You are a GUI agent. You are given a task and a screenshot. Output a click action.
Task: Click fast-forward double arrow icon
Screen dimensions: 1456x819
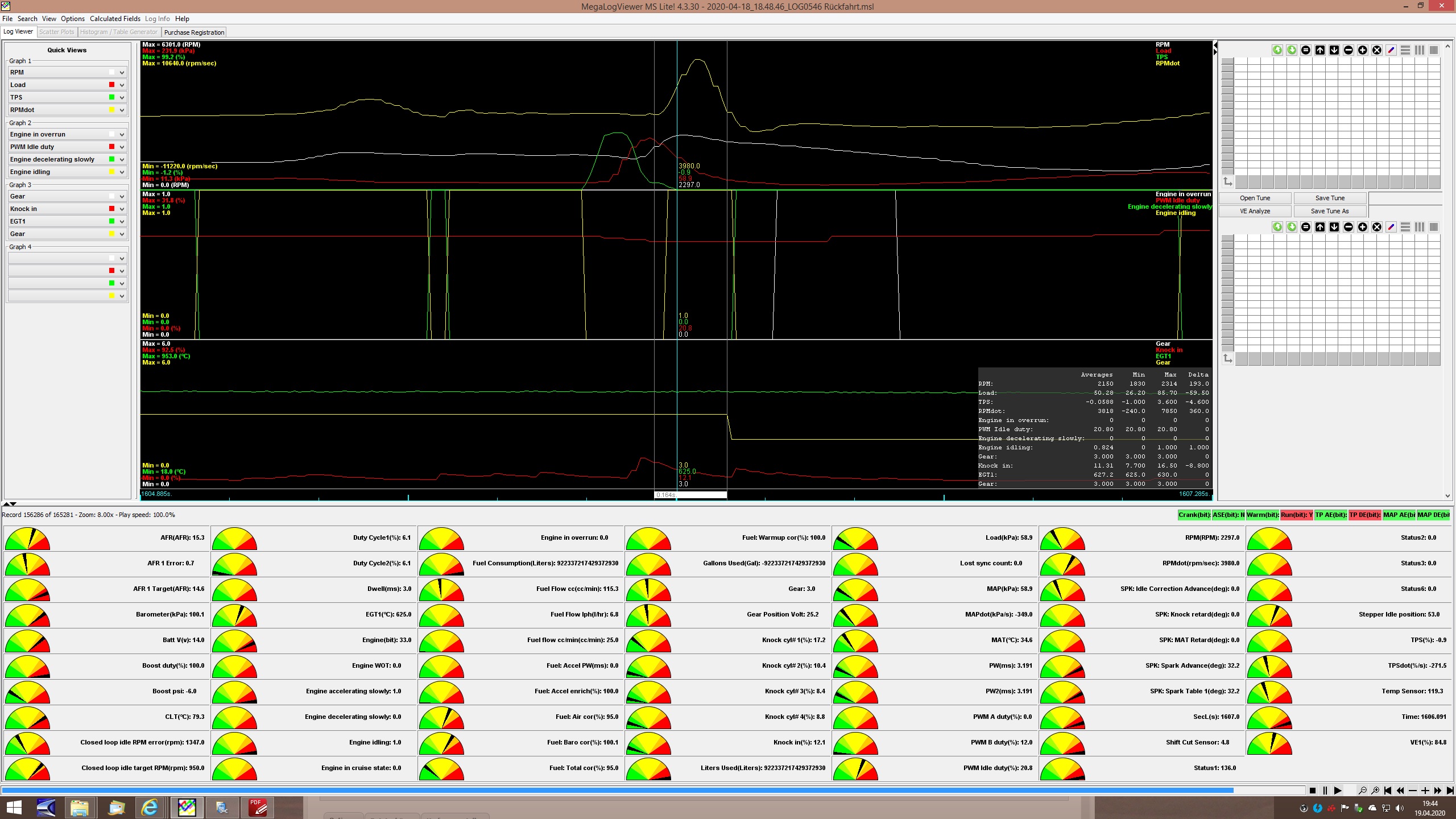click(1438, 791)
